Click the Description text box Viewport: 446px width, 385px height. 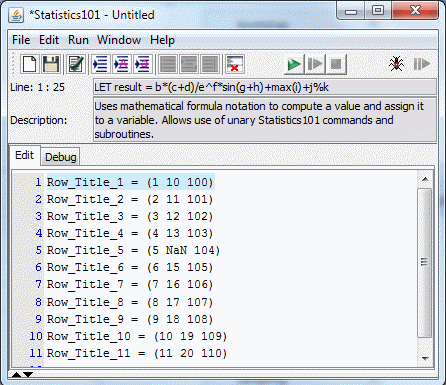point(265,120)
